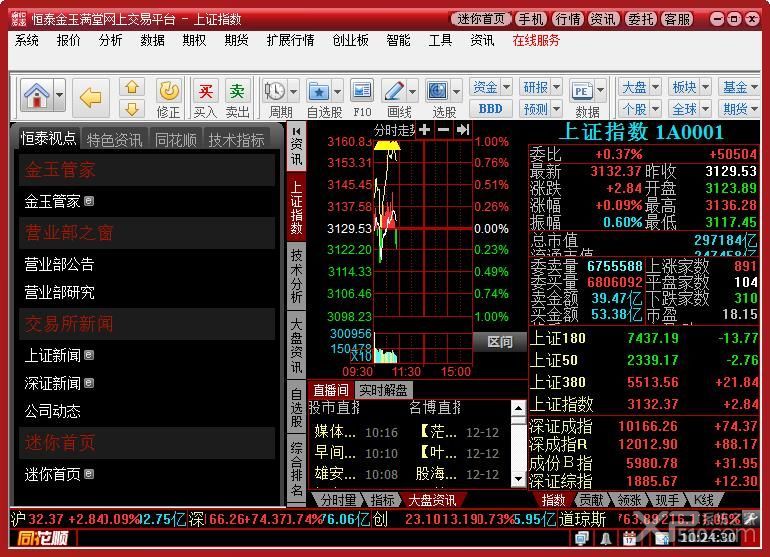Select the 技术分析 side tab
This screenshot has height=557, width=770.
click(x=296, y=276)
